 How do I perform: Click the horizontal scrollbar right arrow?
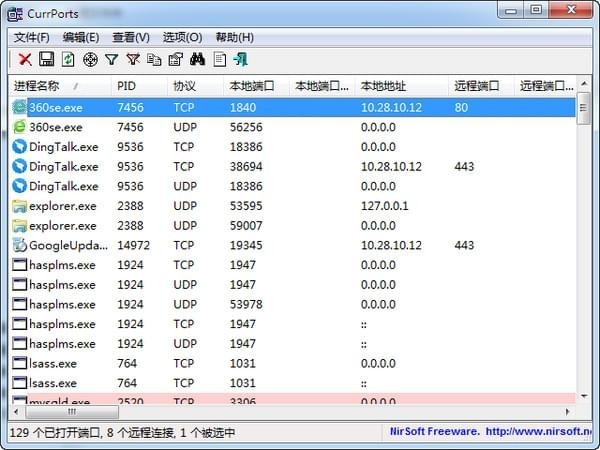click(567, 412)
